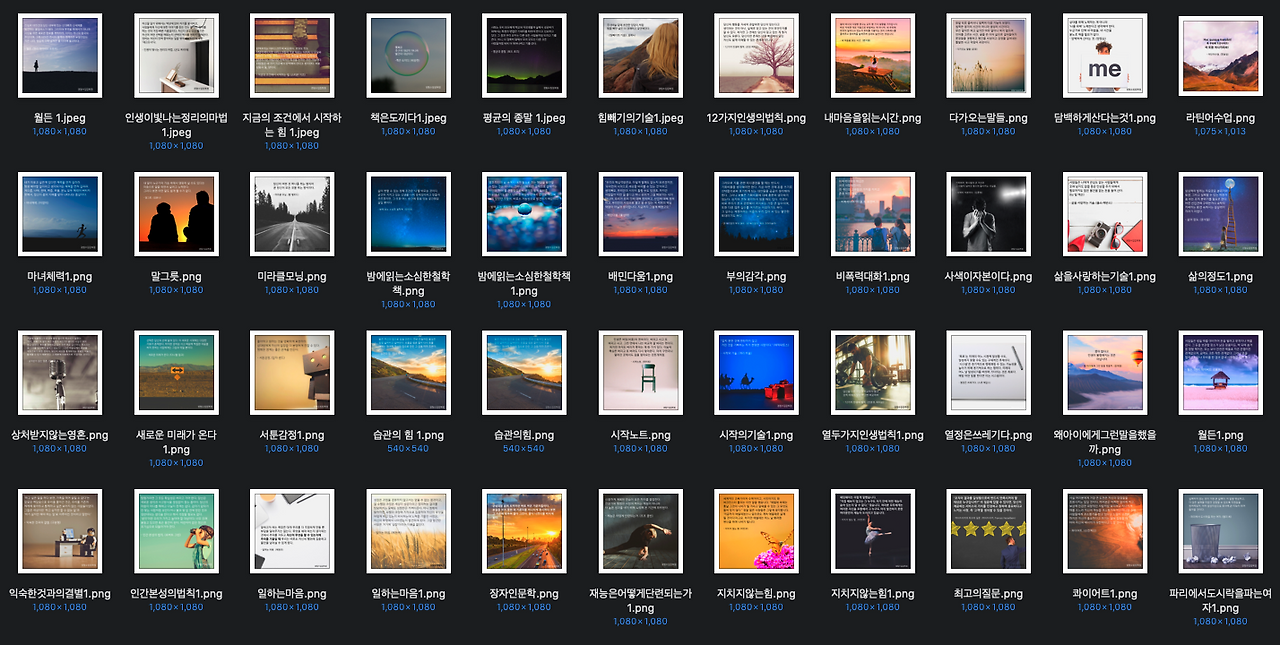Select the 콰이어트1.png thumbnail
The image size is (1280, 645).
pyautogui.click(x=1104, y=531)
